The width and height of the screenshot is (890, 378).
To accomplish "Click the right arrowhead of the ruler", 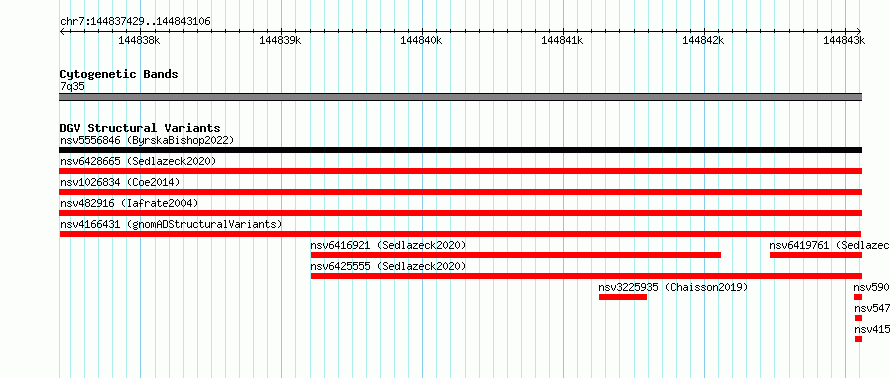I will (859, 31).
